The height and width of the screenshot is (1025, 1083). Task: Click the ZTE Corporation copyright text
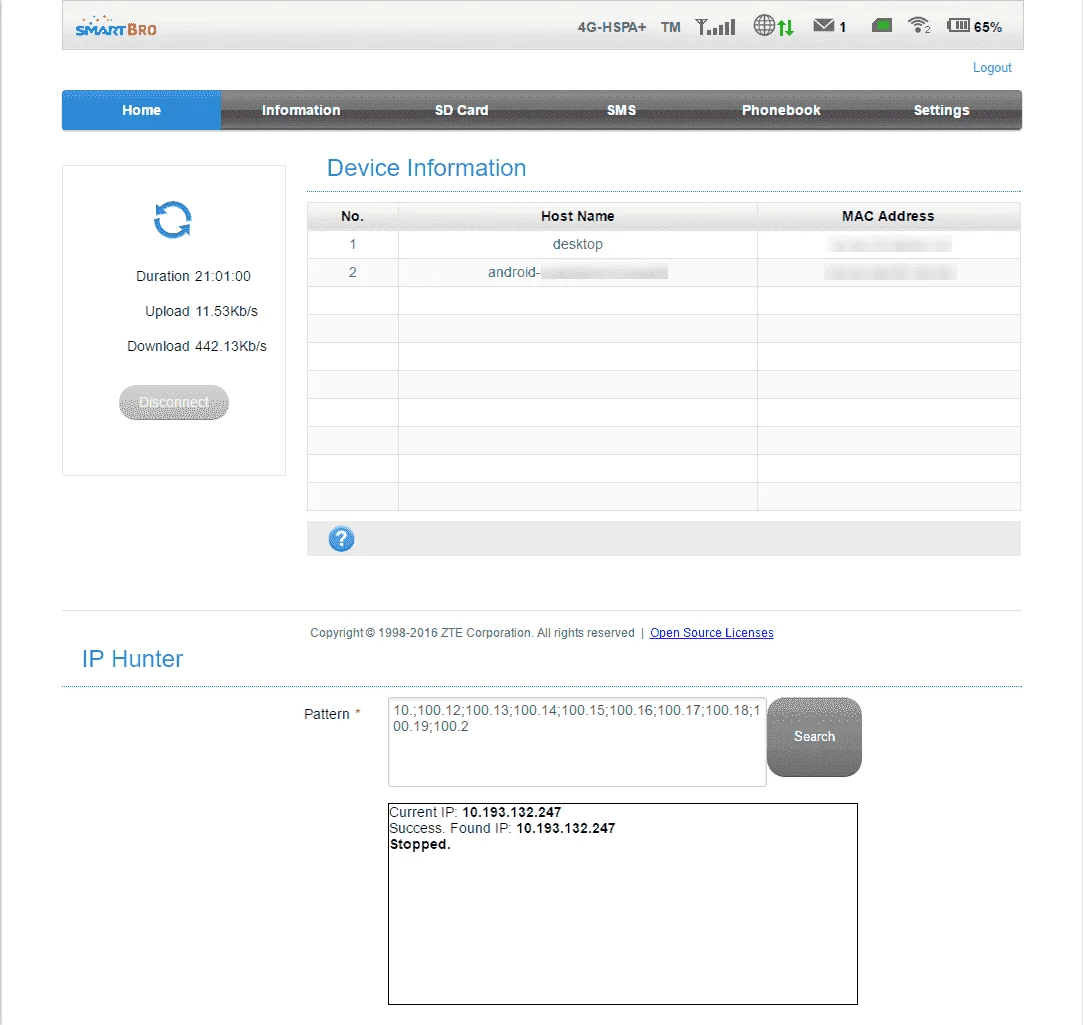(472, 633)
